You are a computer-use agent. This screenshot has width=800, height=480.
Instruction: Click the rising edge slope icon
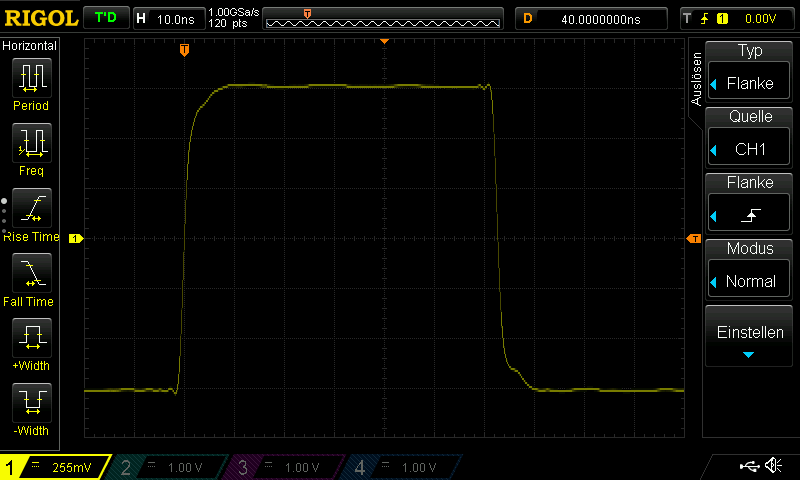pyautogui.click(x=751, y=215)
